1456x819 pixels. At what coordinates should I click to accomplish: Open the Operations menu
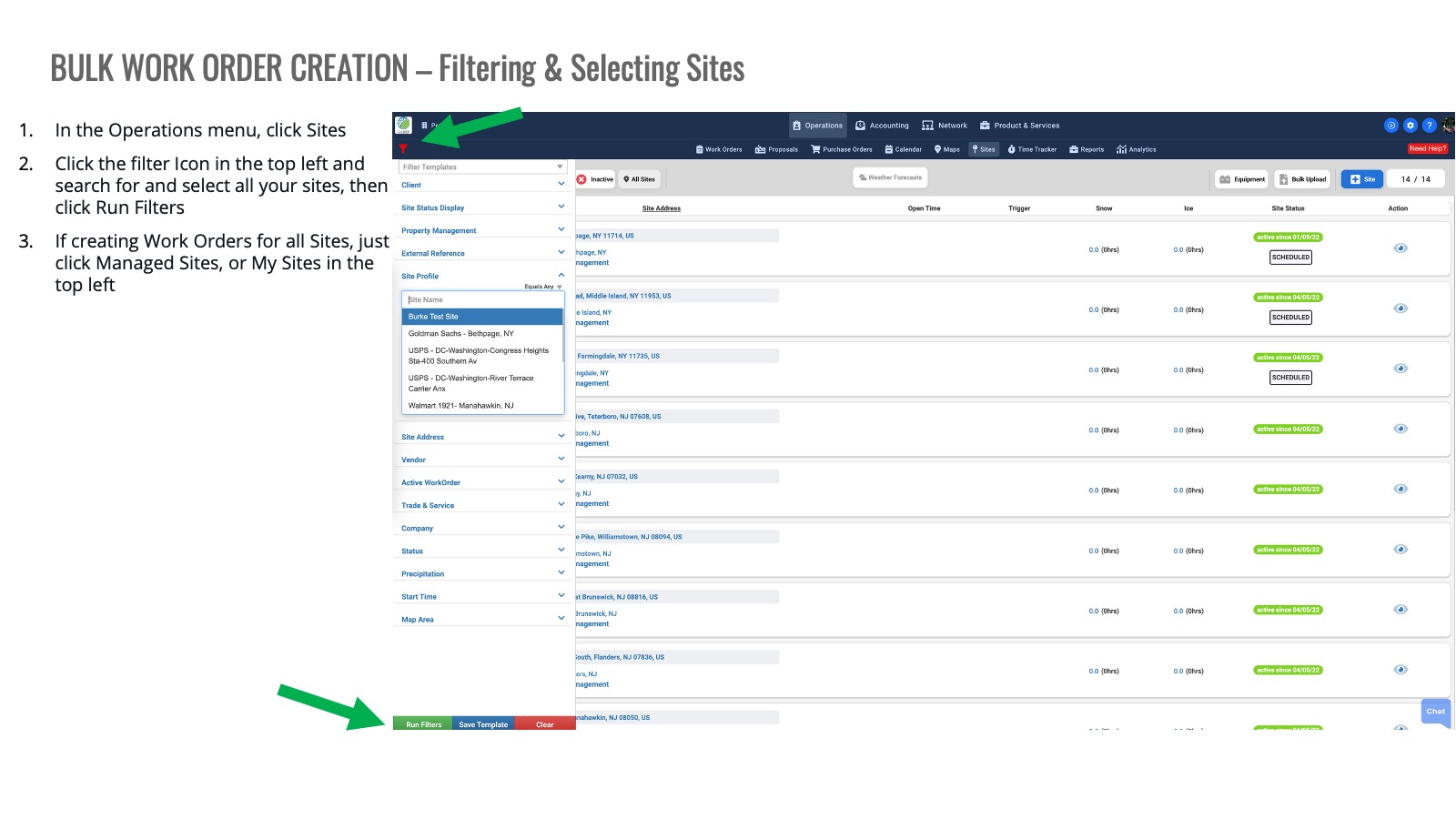[x=817, y=126]
